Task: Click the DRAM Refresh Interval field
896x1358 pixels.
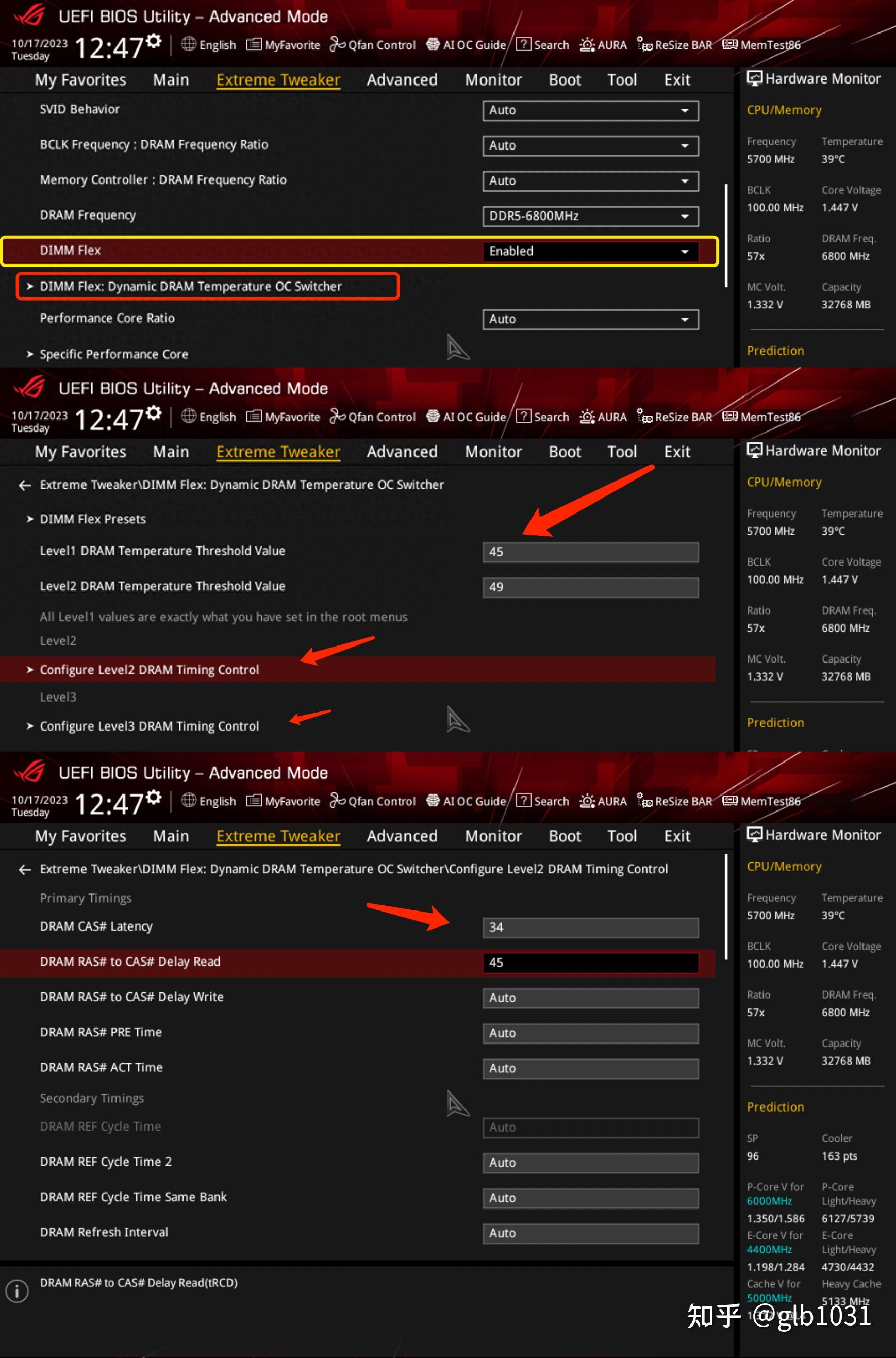Action: point(590,1234)
